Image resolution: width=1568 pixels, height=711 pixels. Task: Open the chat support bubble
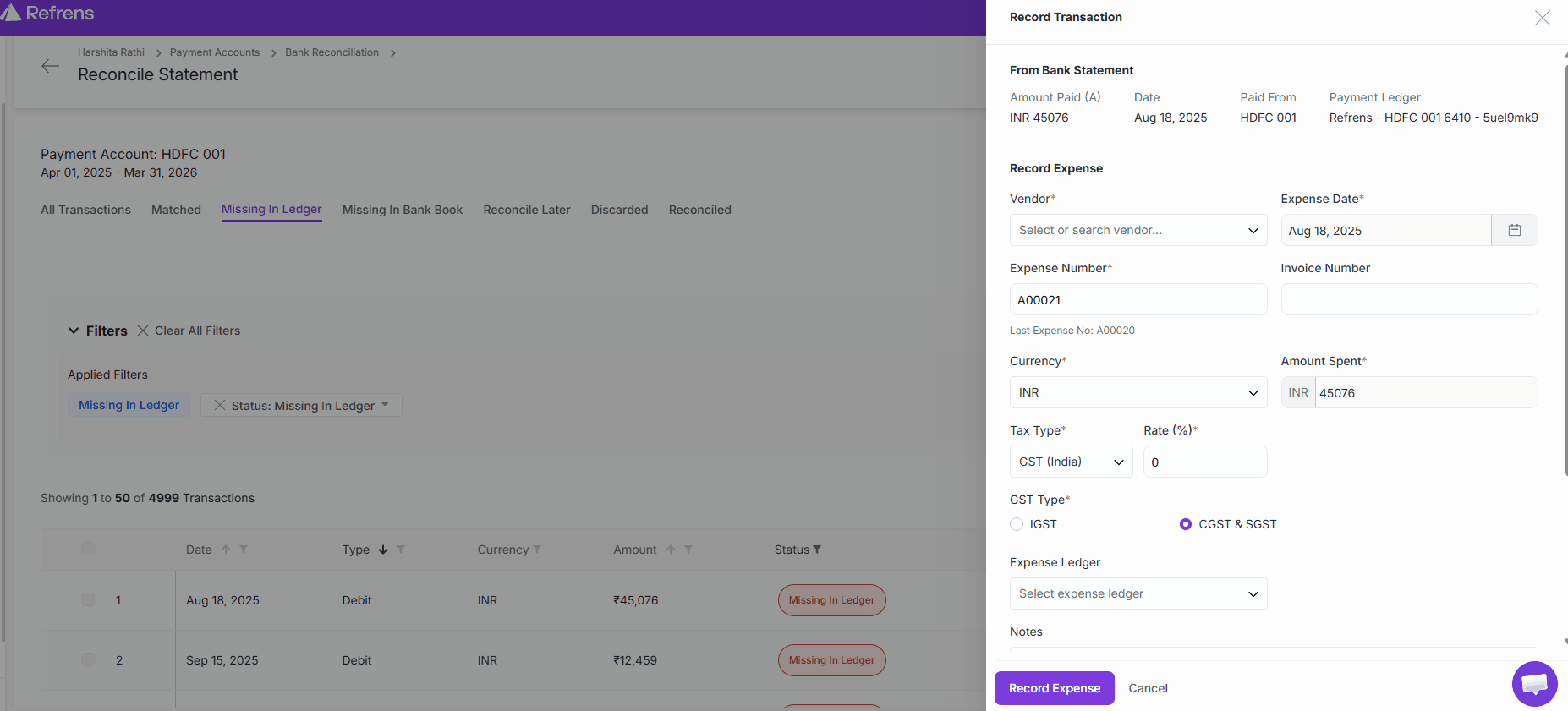(1534, 684)
